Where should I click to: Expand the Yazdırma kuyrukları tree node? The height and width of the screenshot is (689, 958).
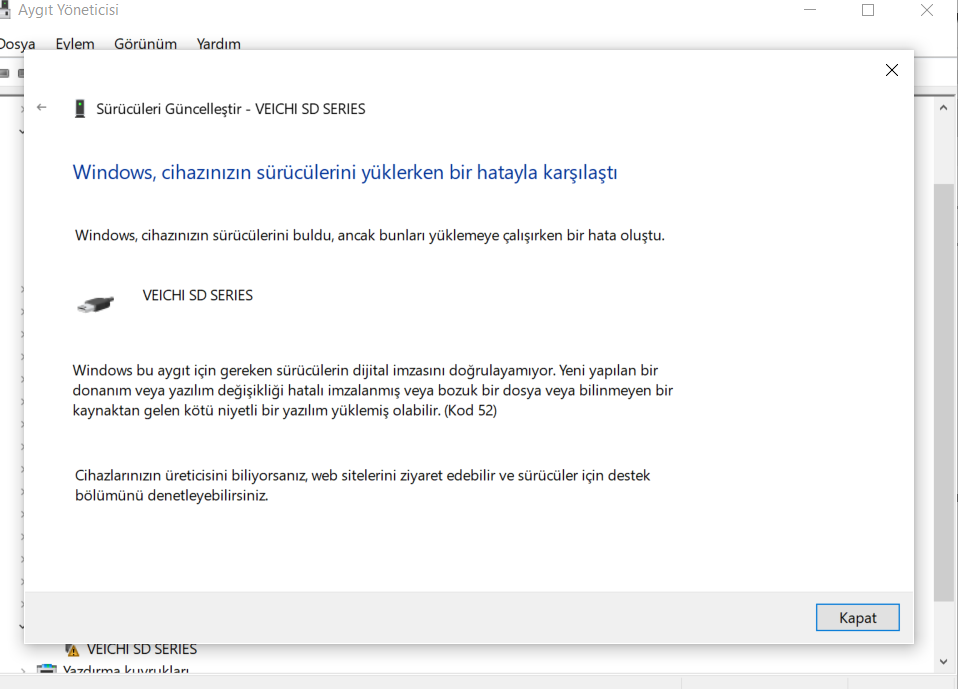(22, 670)
